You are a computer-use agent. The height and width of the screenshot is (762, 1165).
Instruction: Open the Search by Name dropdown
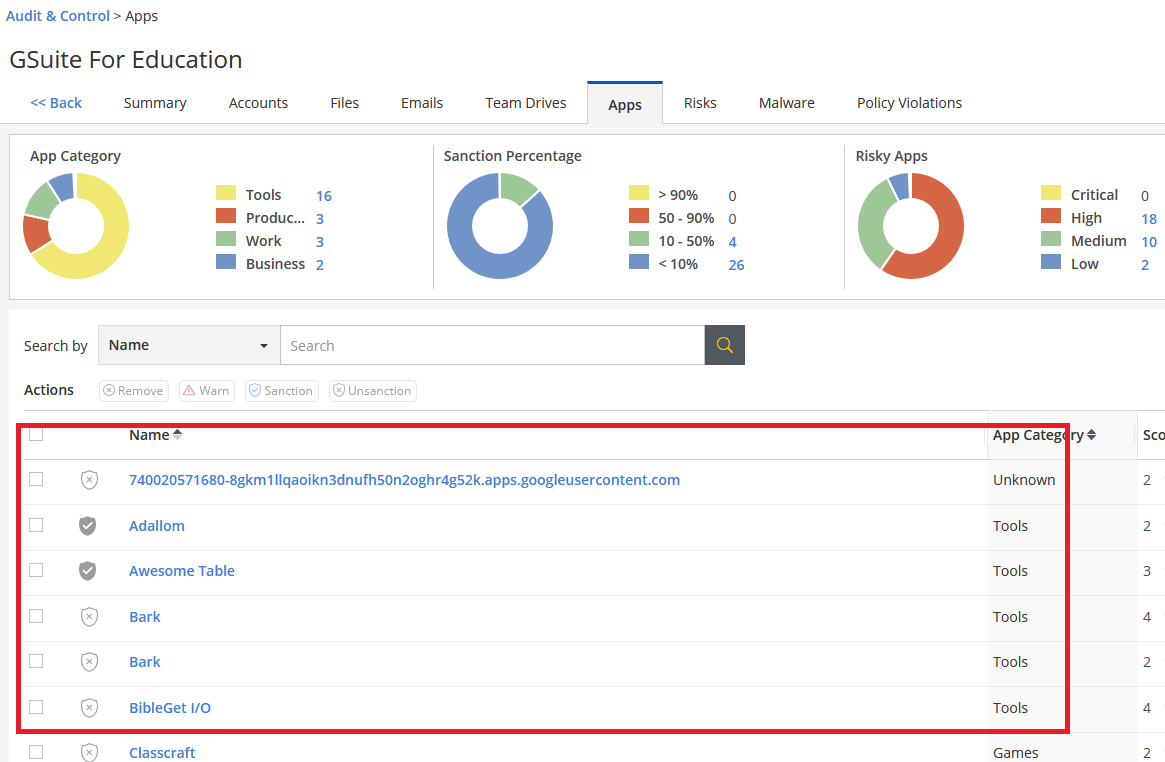tap(188, 345)
